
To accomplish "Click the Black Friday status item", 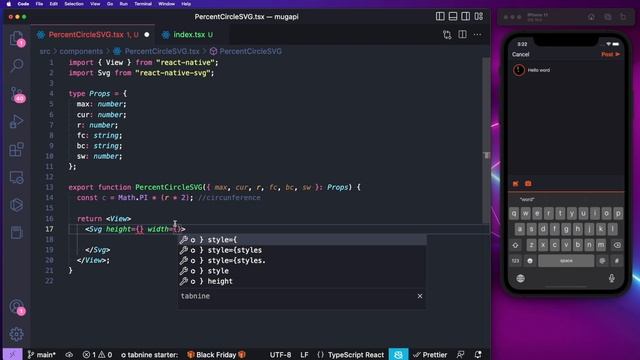I will click(216, 355).
